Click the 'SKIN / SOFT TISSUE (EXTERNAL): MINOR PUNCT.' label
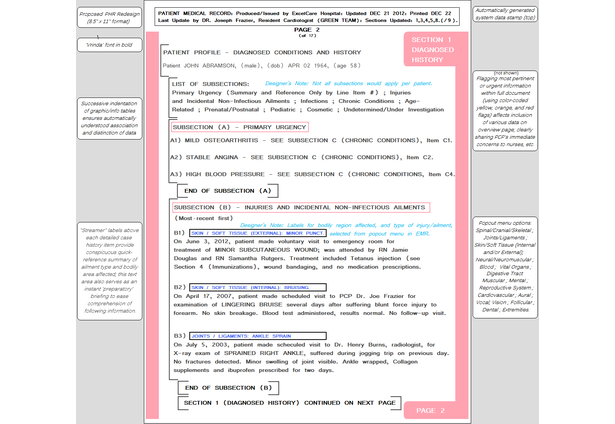Image resolution: width=615 pixels, height=424 pixels. (258, 233)
